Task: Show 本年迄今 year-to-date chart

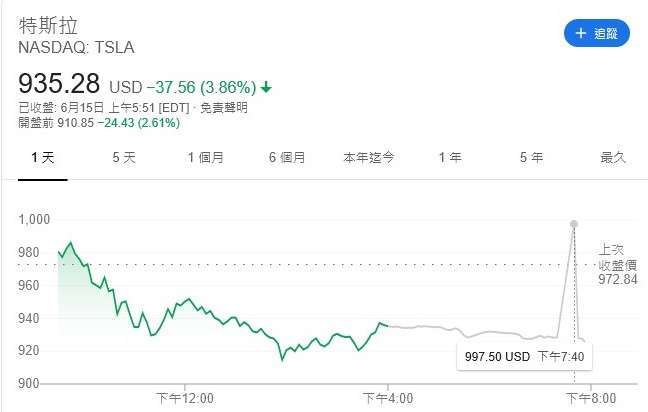Action: (369, 158)
